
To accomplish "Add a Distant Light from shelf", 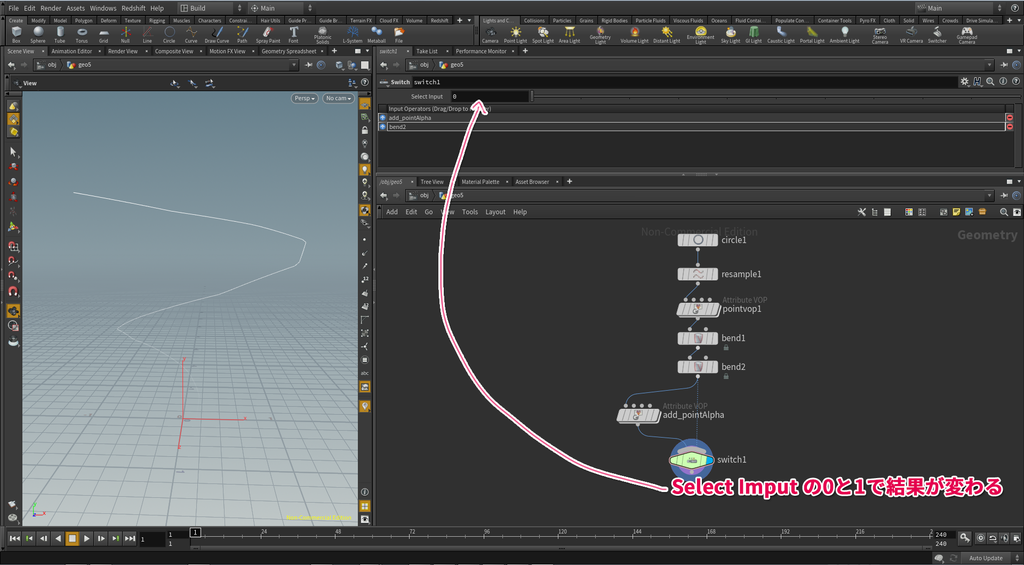I will point(667,35).
